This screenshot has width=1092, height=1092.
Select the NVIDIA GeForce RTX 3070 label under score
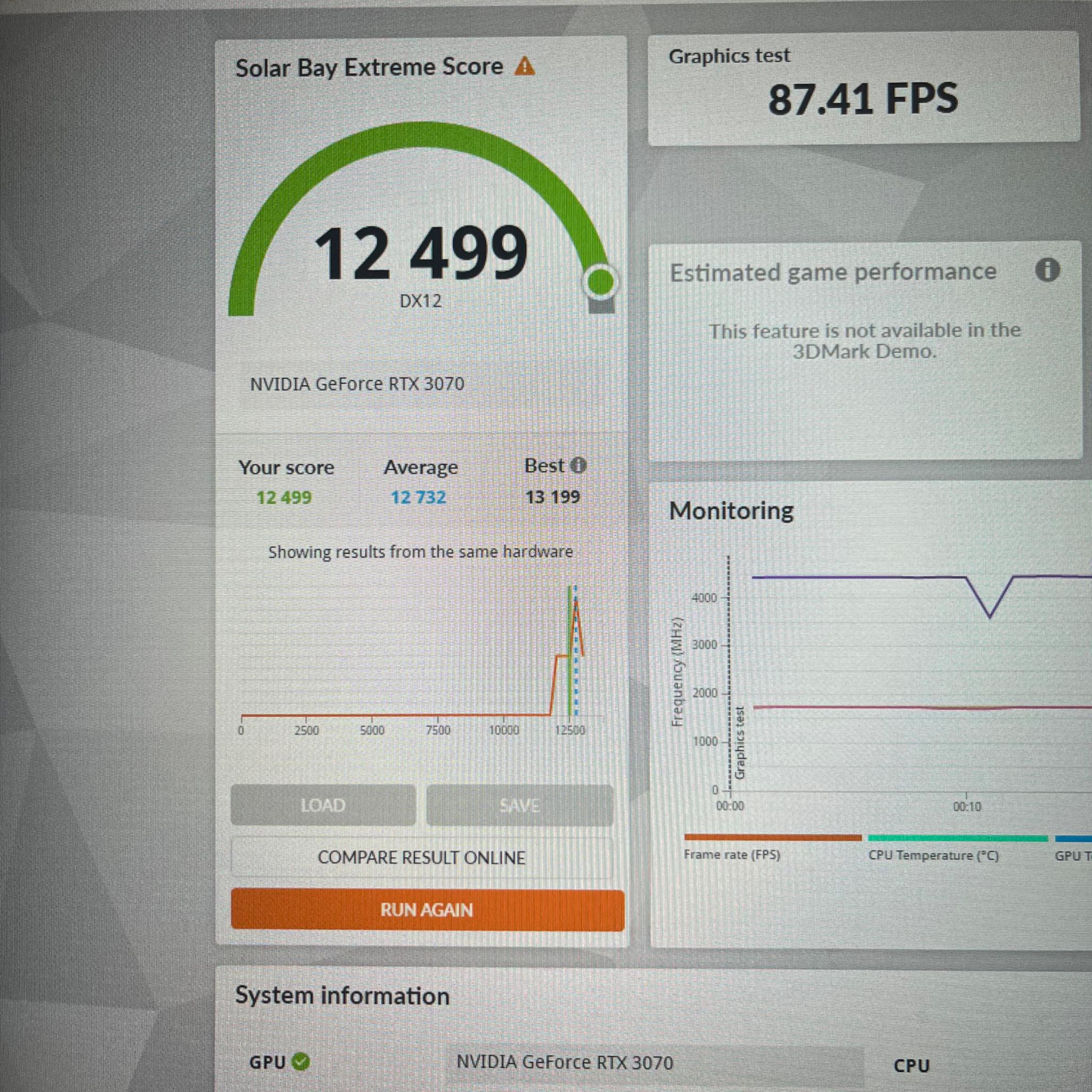pyautogui.click(x=357, y=384)
